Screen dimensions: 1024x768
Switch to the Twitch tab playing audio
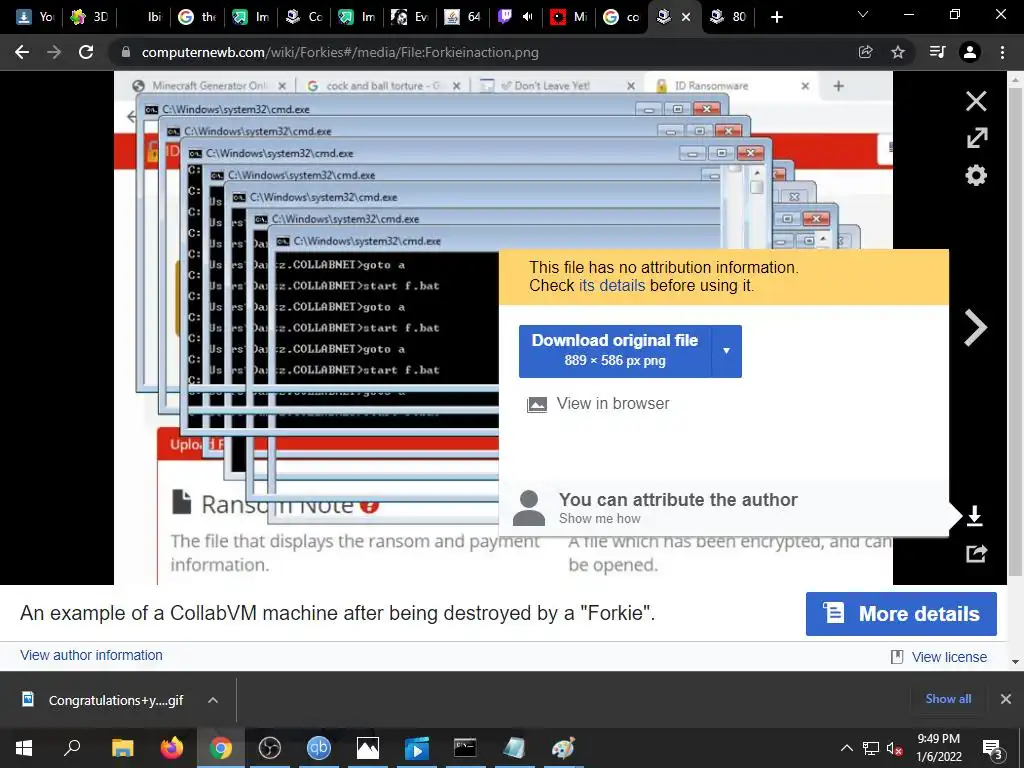pyautogui.click(x=515, y=17)
